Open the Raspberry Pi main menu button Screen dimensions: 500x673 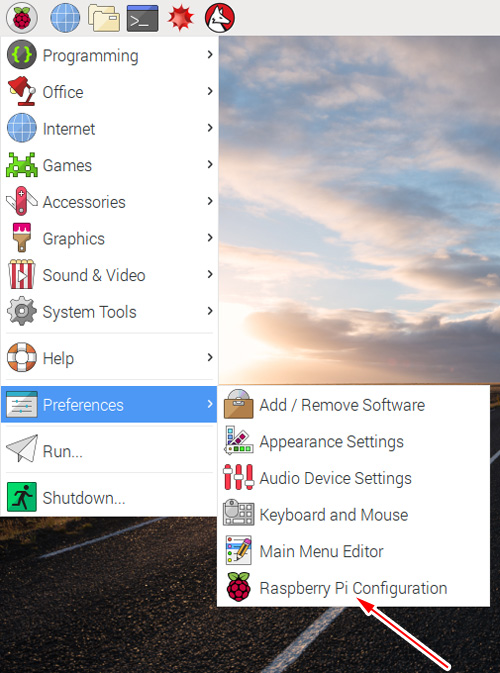pyautogui.click(x=21, y=18)
